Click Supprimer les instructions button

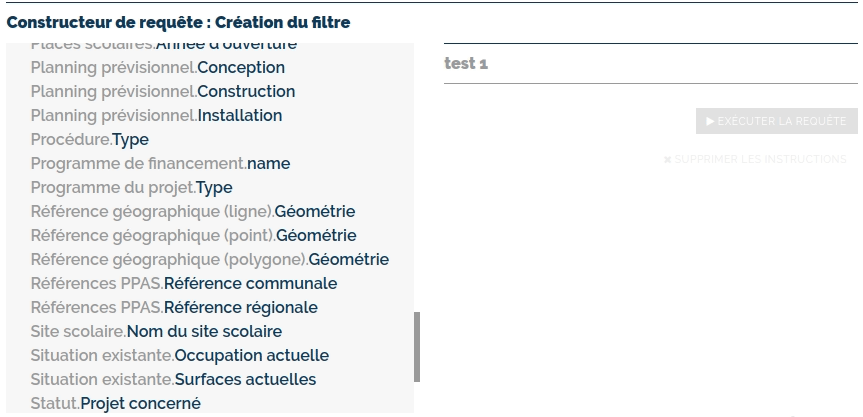tap(755, 159)
